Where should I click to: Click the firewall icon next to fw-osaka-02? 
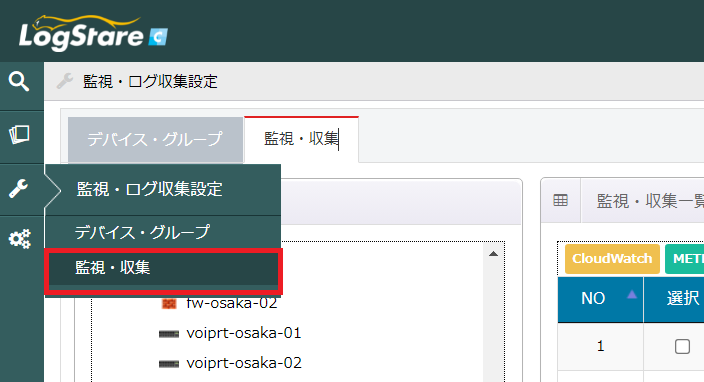pyautogui.click(x=169, y=304)
